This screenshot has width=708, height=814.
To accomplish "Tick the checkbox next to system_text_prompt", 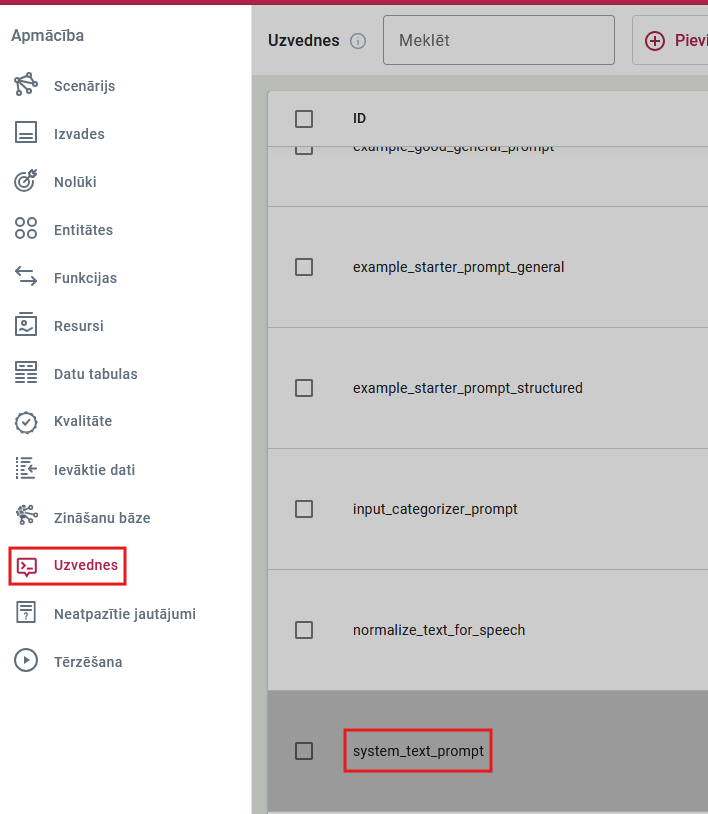I will tap(304, 751).
